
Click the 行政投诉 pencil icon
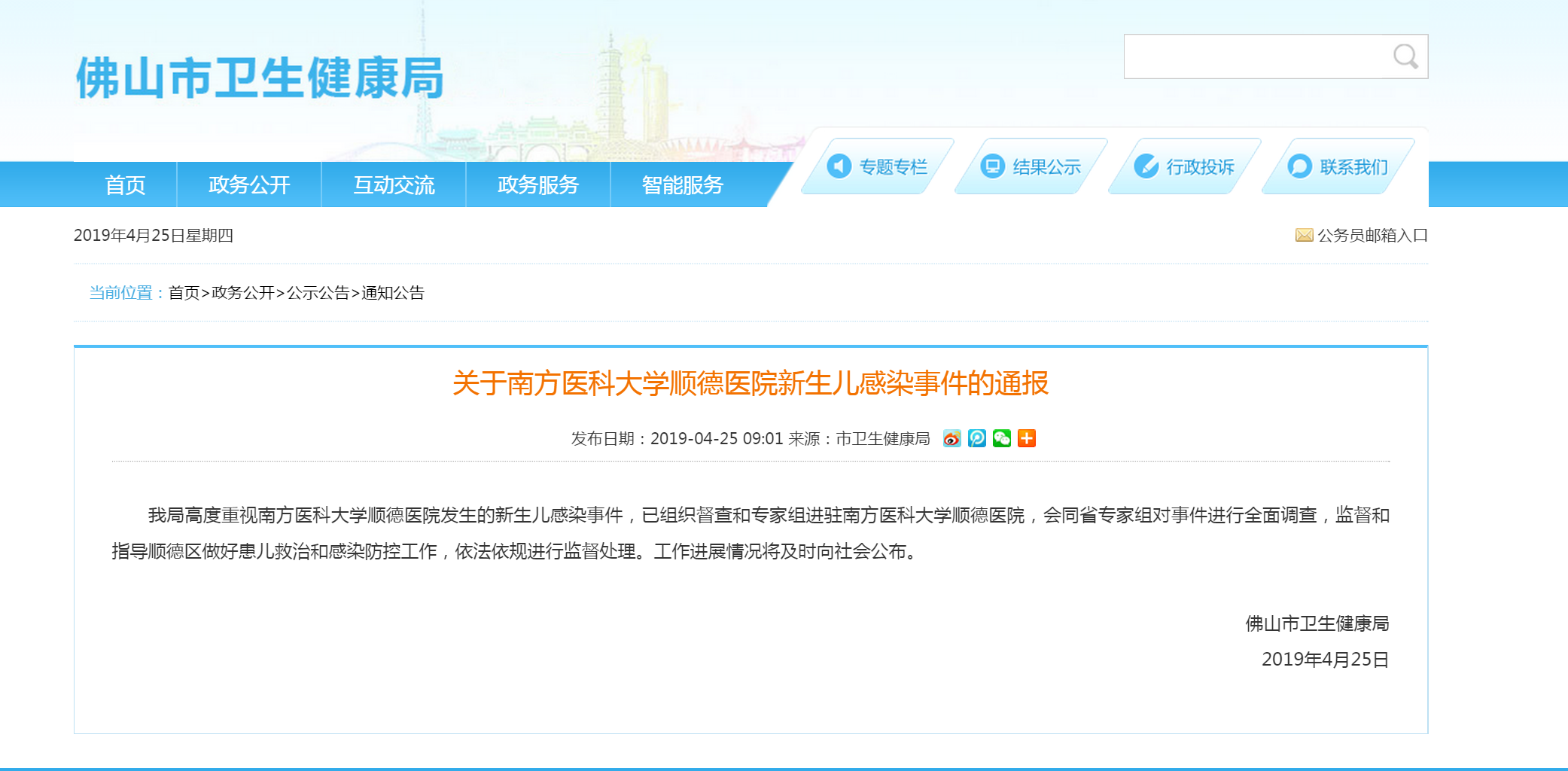(x=1146, y=166)
